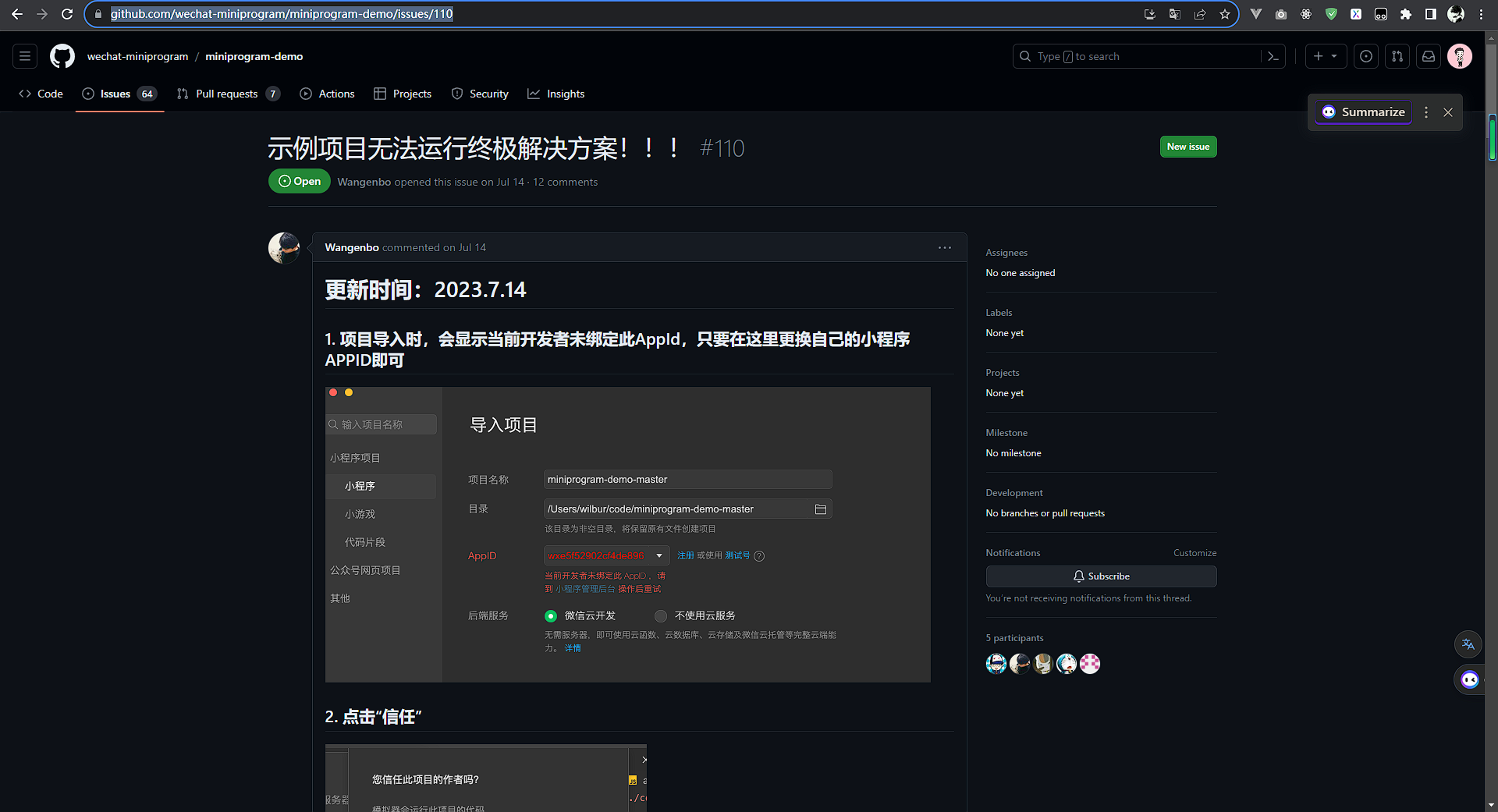Screen dimensions: 1498x812
Task: Bookmark this page with the star icon
Action: click(1225, 14)
